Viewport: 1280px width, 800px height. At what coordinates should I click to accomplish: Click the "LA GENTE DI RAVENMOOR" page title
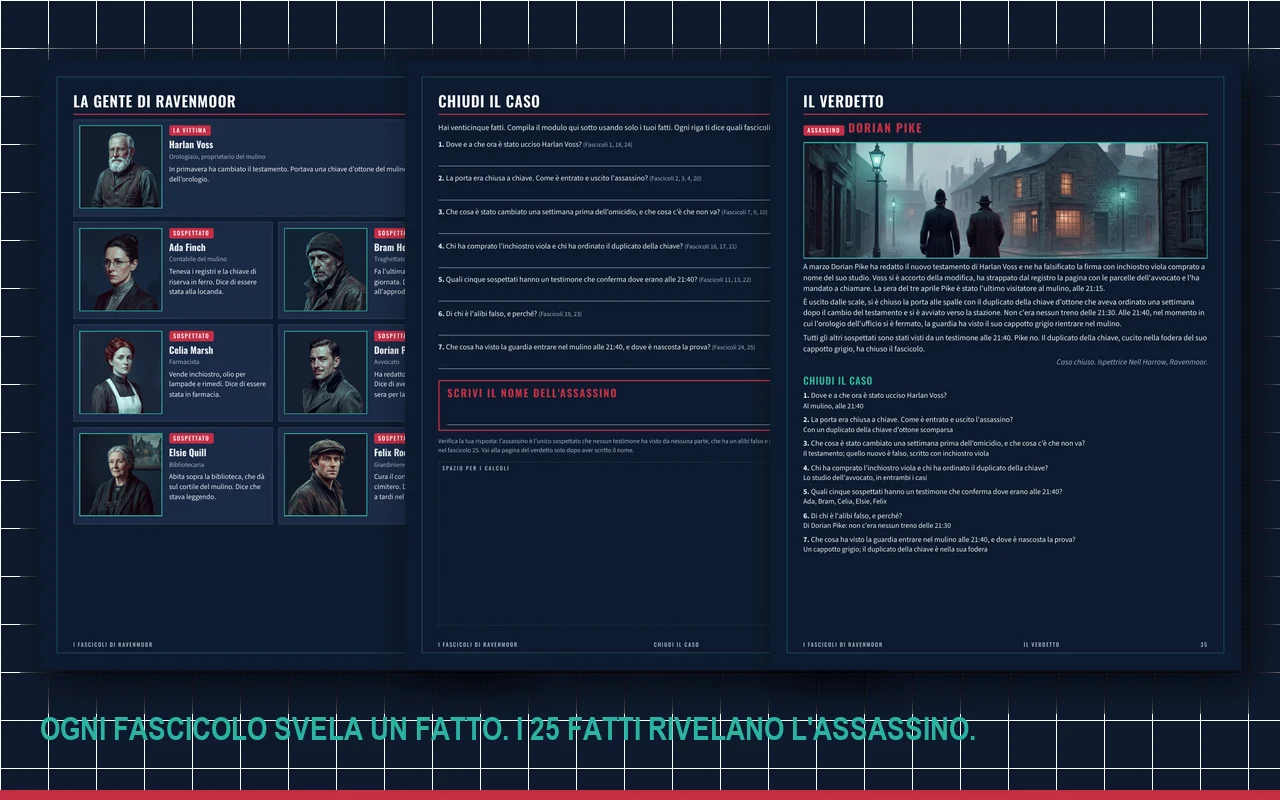[154, 101]
